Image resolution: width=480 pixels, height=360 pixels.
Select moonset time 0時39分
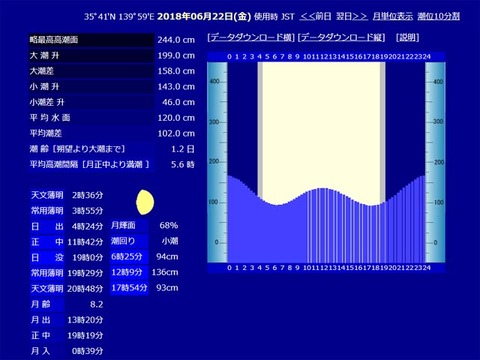[x=87, y=351]
